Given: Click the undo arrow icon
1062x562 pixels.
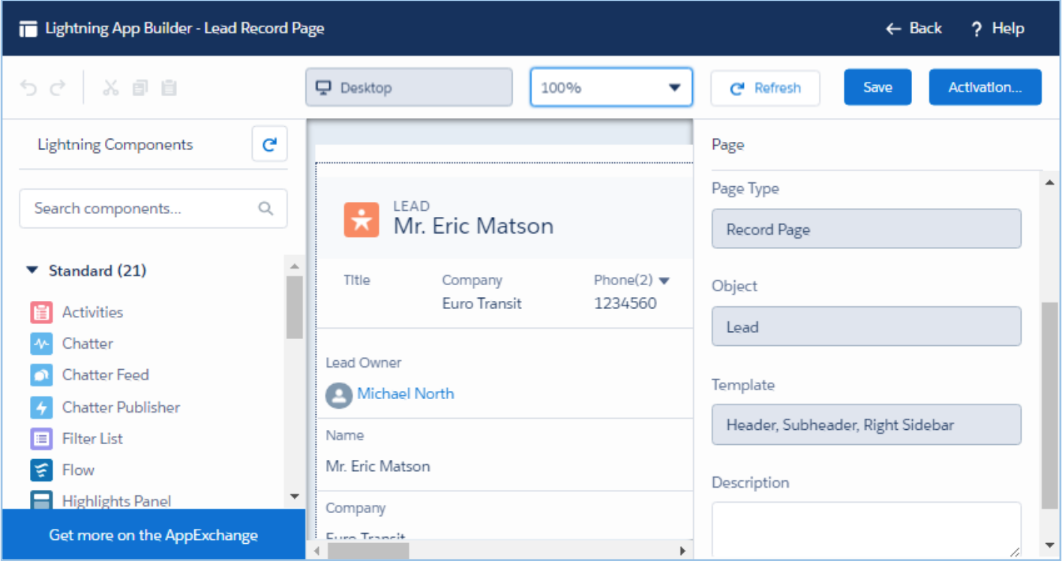Looking at the screenshot, I should click(28, 88).
